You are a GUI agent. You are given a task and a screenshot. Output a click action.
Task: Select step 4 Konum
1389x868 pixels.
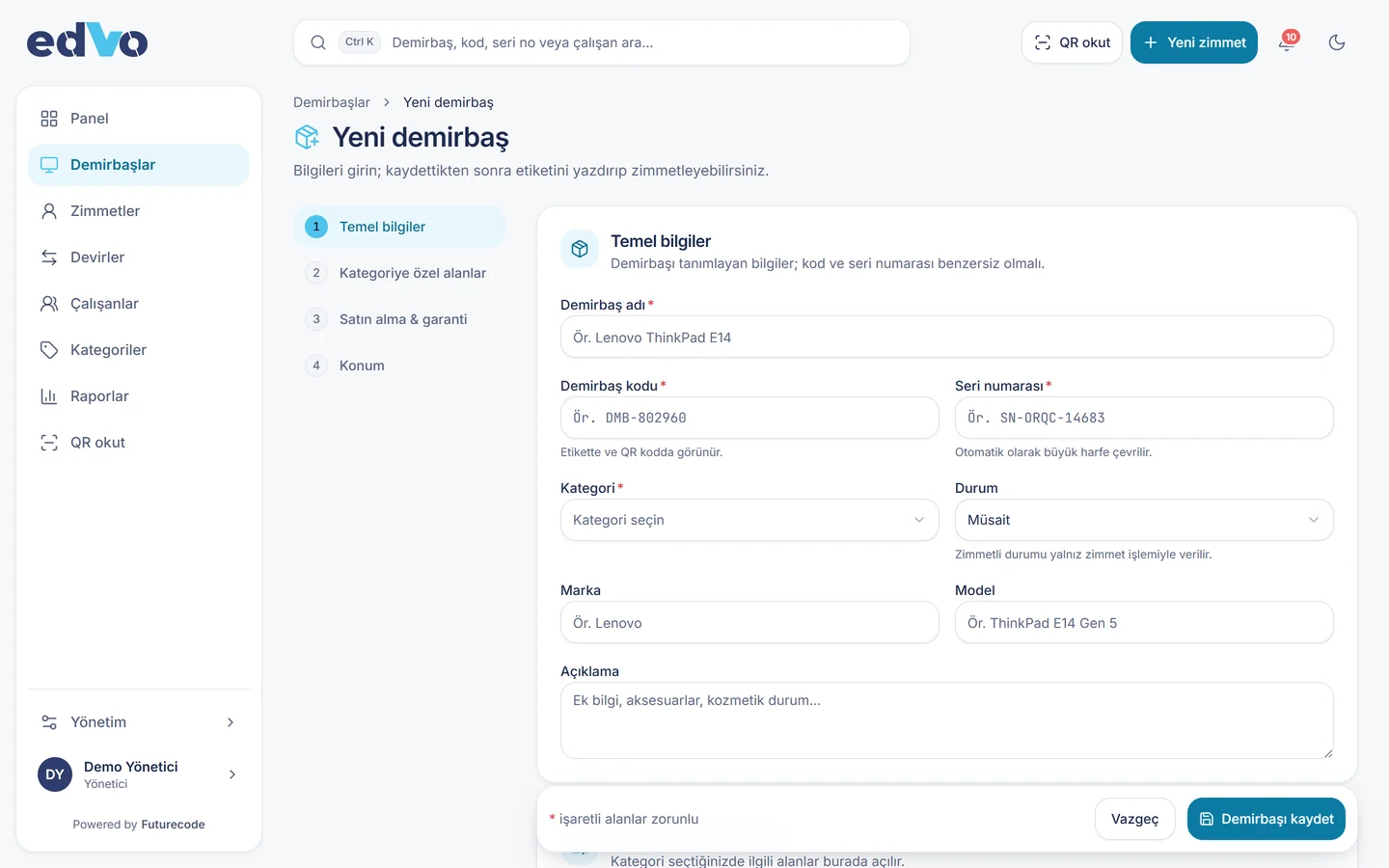pos(399,366)
